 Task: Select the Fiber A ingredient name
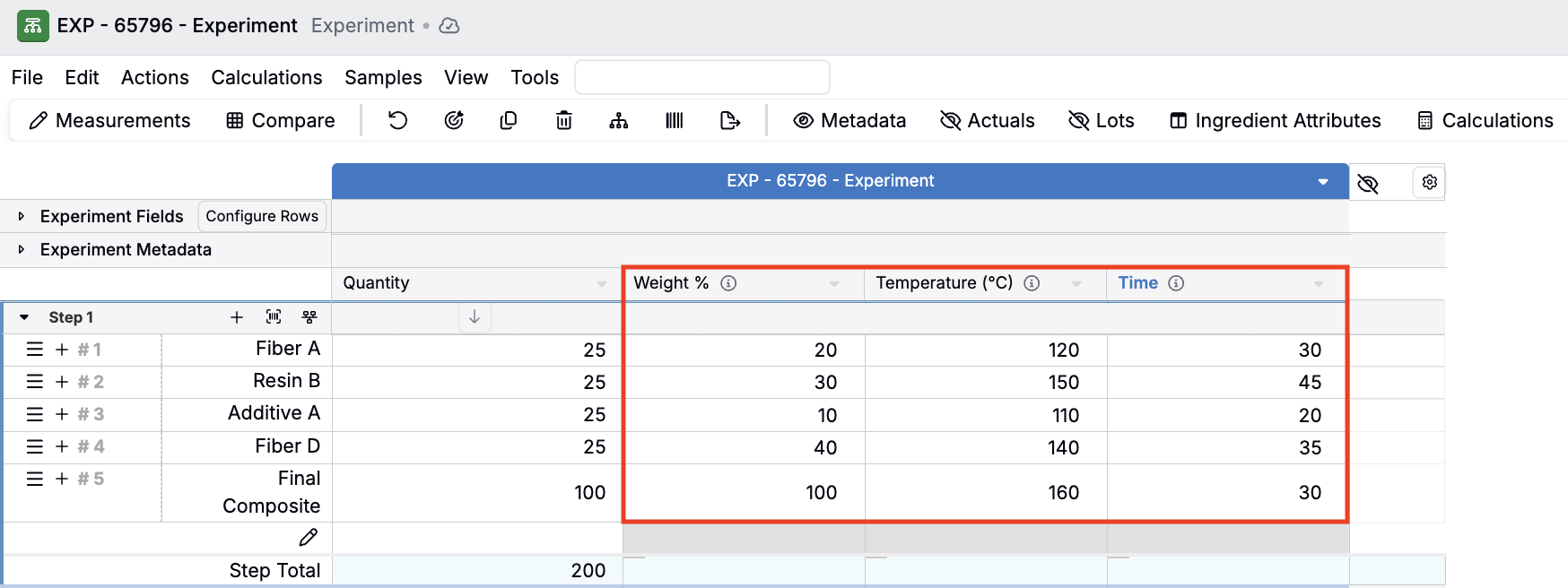point(288,349)
